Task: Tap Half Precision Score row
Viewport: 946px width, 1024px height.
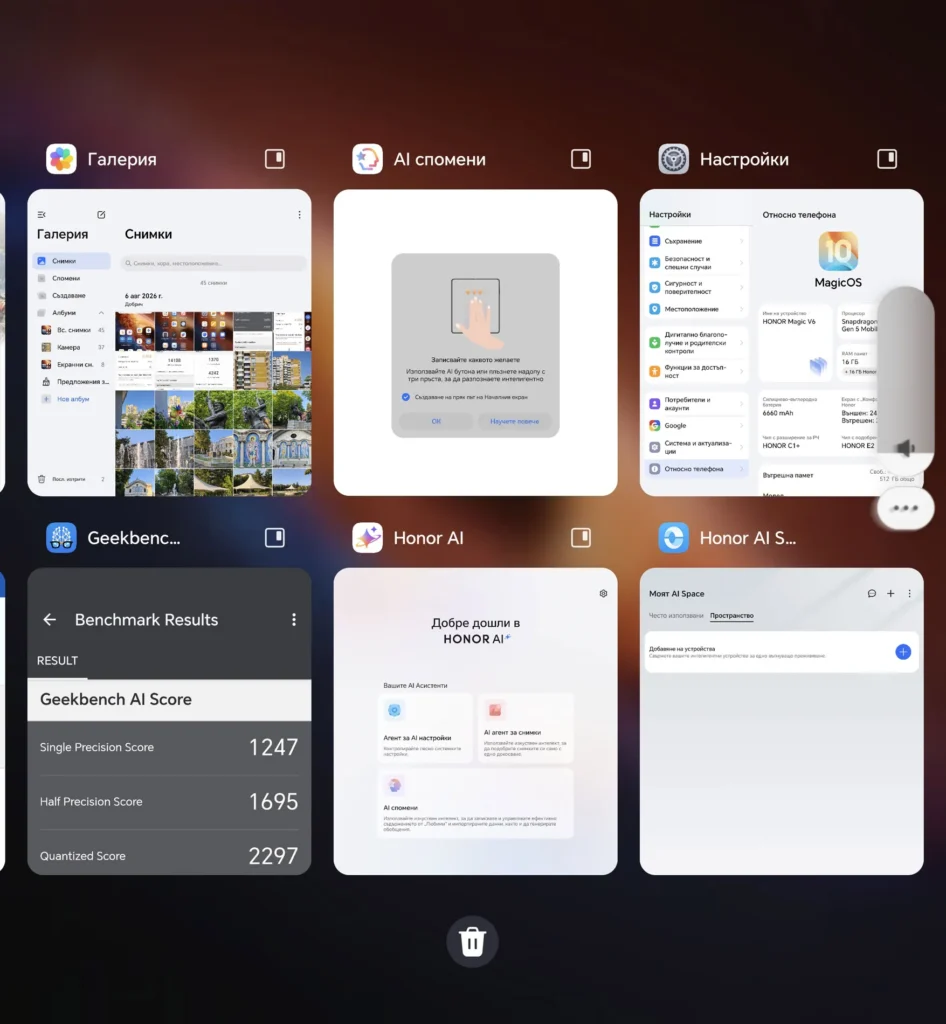Action: (169, 802)
